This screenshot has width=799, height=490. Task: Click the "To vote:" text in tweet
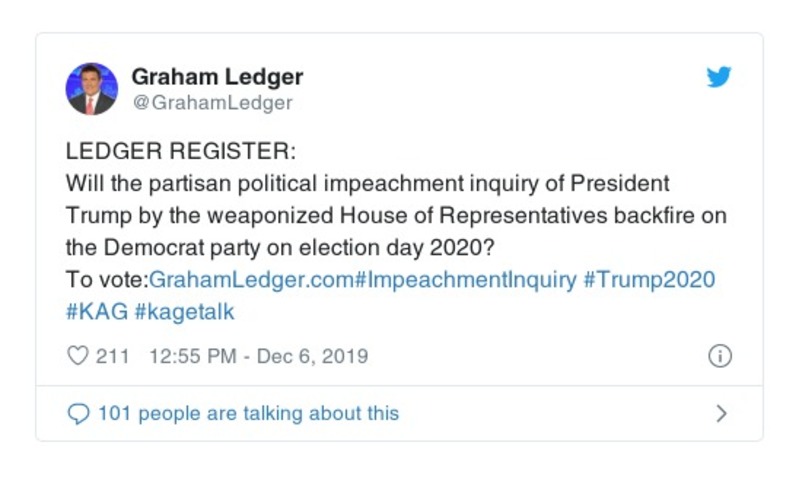pos(106,279)
